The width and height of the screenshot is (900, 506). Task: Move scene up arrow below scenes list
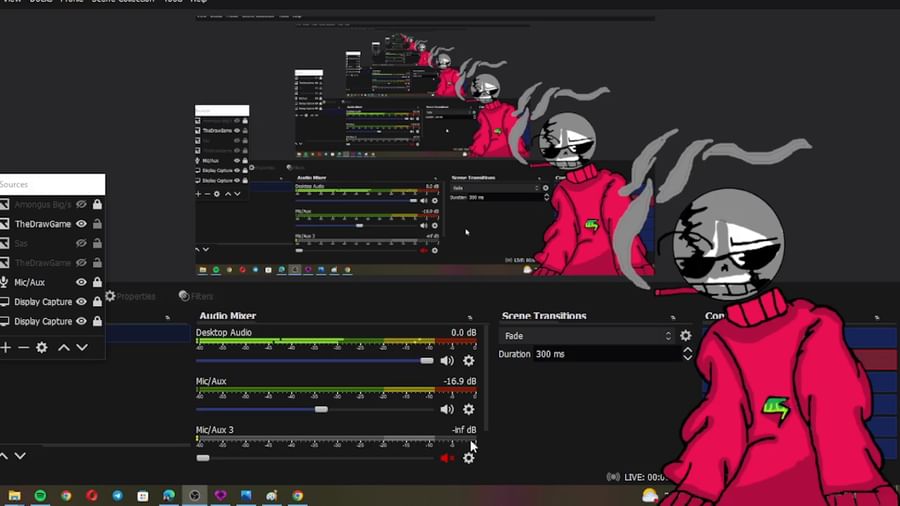click(x=4, y=456)
